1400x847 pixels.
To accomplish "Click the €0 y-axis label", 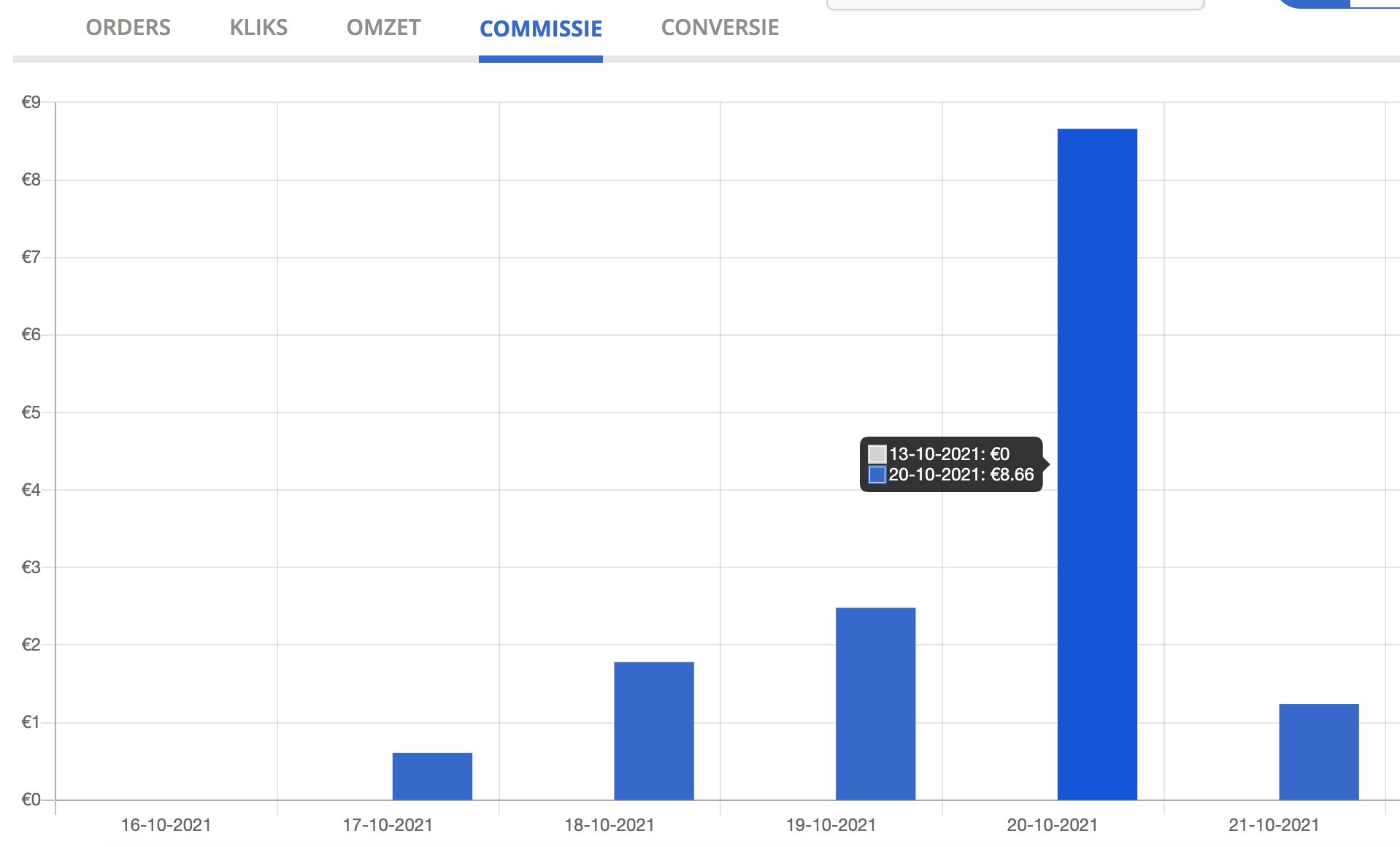I will (31, 800).
